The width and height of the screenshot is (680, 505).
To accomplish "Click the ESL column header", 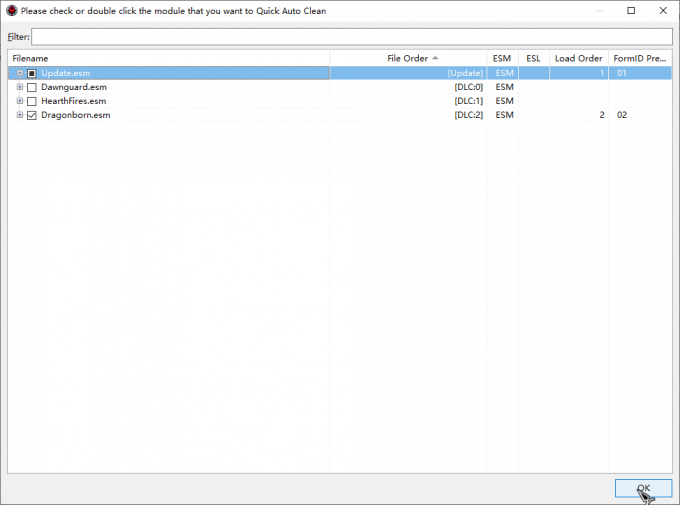I will [x=533, y=58].
